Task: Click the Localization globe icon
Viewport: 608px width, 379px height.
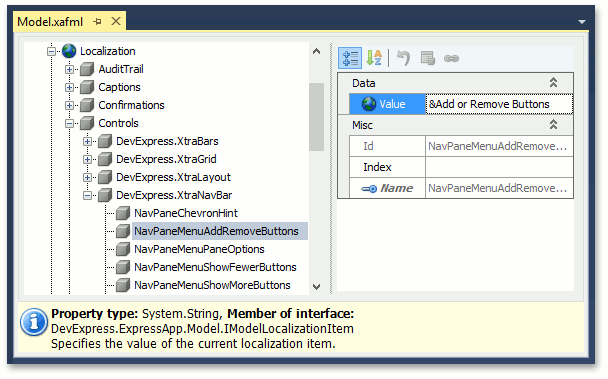Action: [69, 51]
